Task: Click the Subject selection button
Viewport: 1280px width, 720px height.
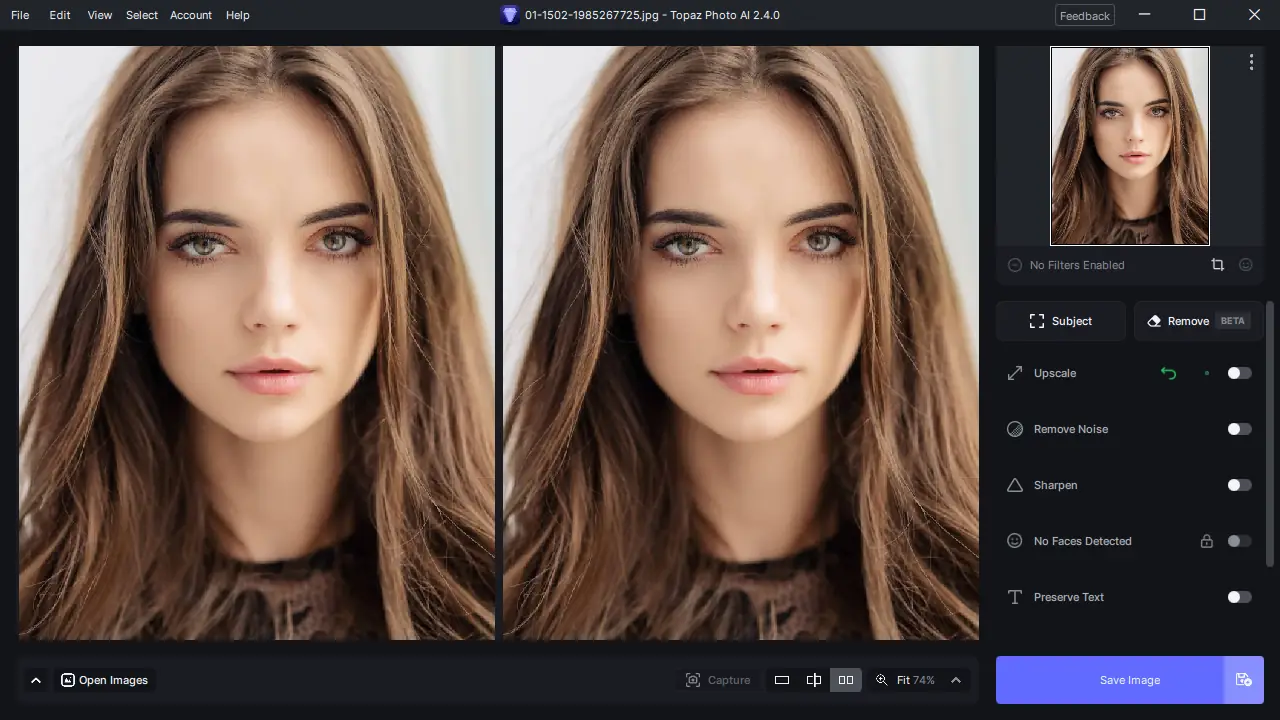Action: point(1061,321)
